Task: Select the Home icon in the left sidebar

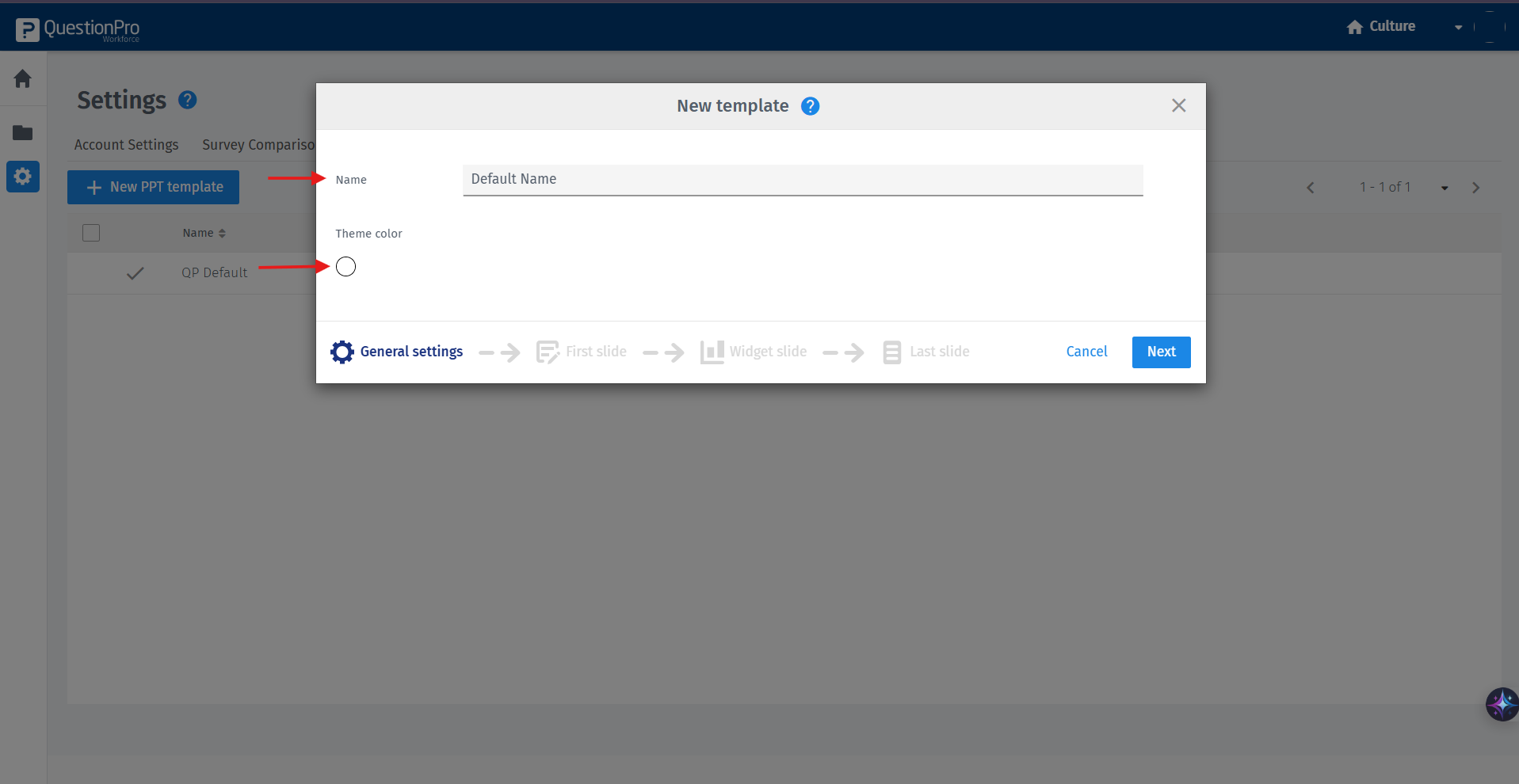Action: pyautogui.click(x=23, y=79)
